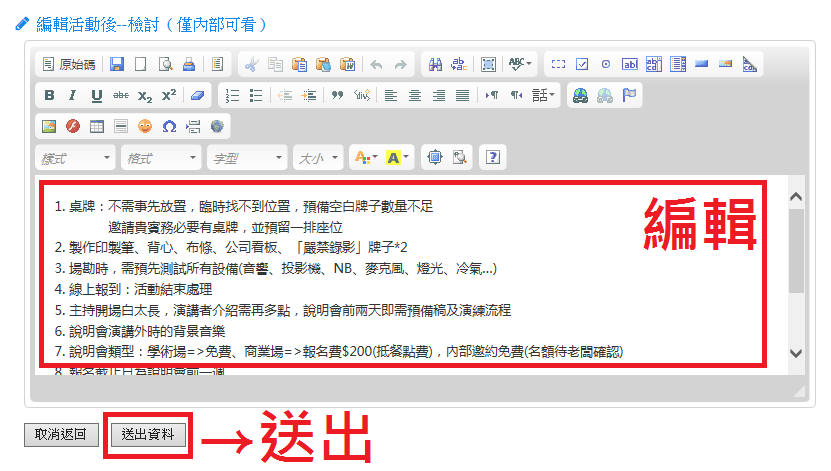Image resolution: width=831 pixels, height=471 pixels.
Task: Click the 送出資料 submit button
Action: [148, 434]
